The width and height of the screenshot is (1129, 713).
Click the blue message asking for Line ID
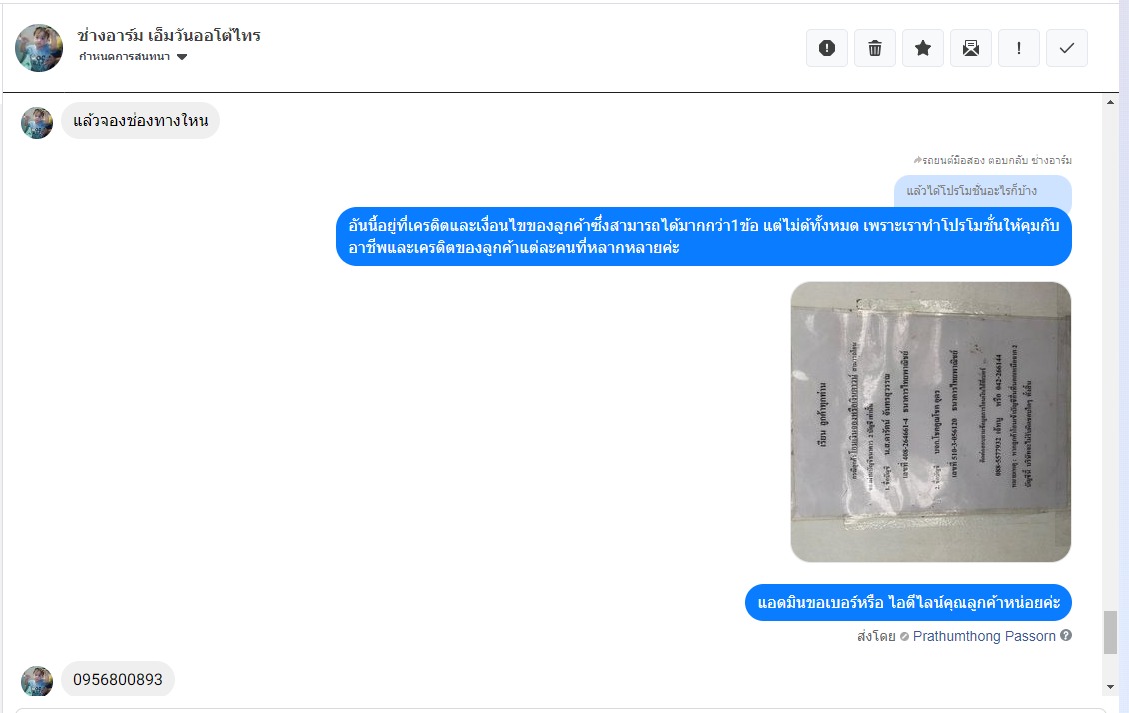[x=908, y=603]
